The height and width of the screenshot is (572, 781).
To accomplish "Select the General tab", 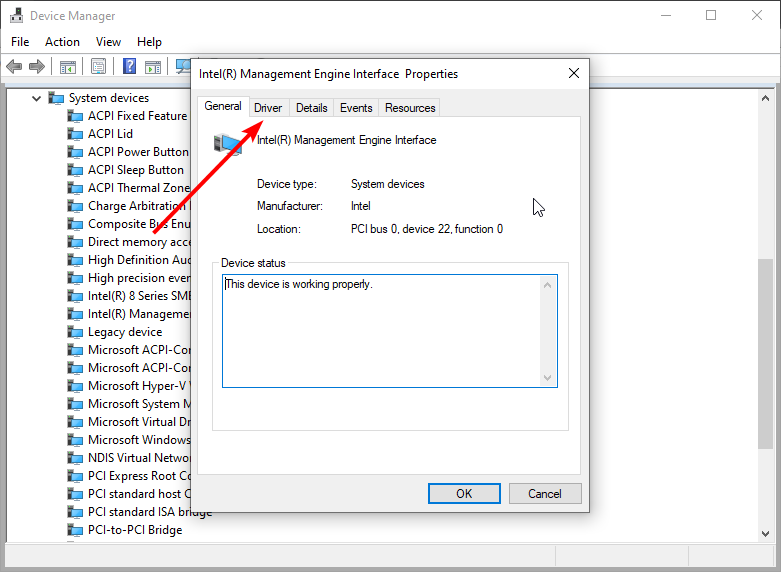I will [x=223, y=106].
